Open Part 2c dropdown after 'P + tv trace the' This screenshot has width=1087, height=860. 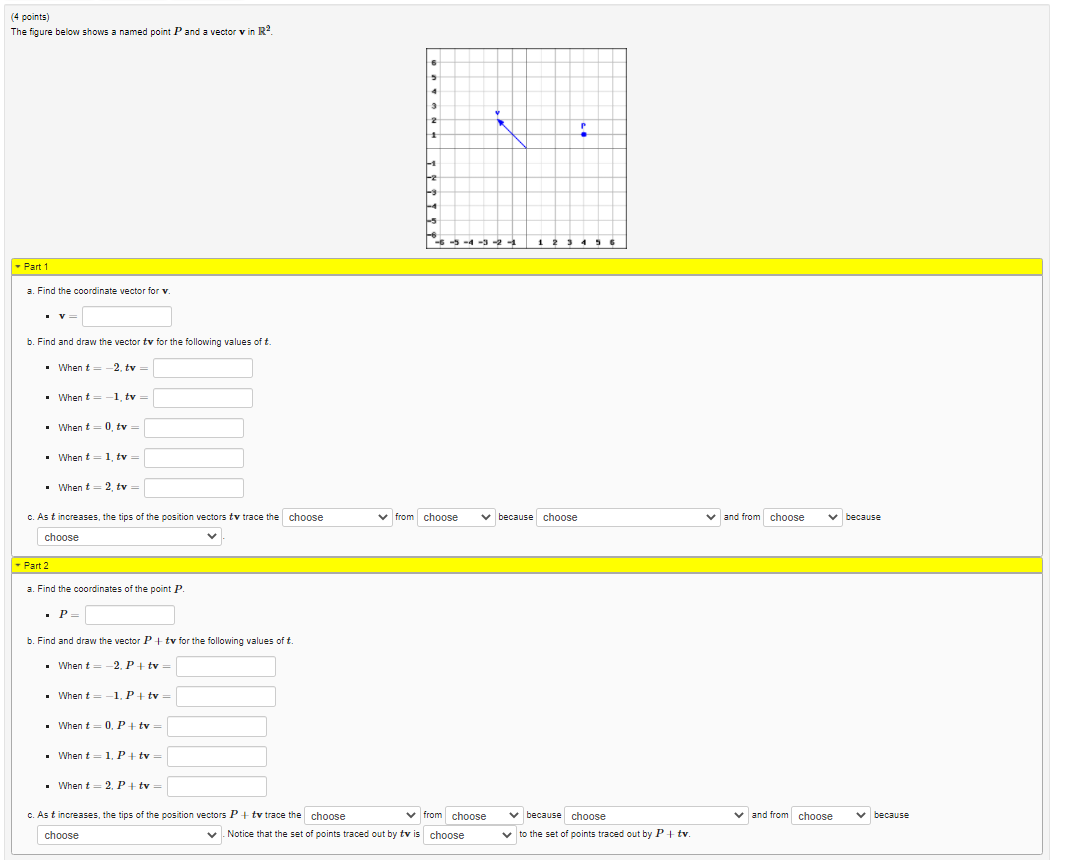[363, 816]
